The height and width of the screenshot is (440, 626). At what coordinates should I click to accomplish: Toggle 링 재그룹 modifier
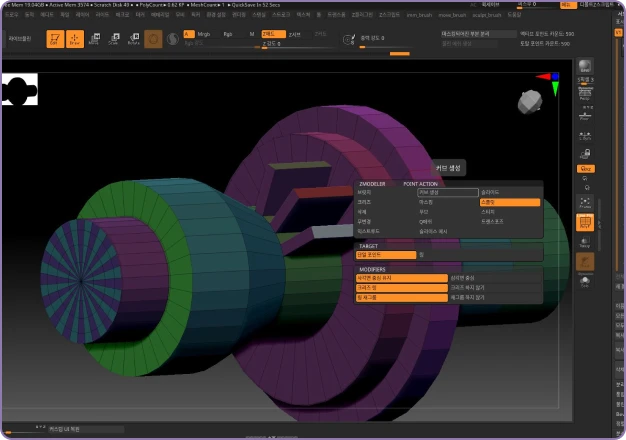[402, 297]
